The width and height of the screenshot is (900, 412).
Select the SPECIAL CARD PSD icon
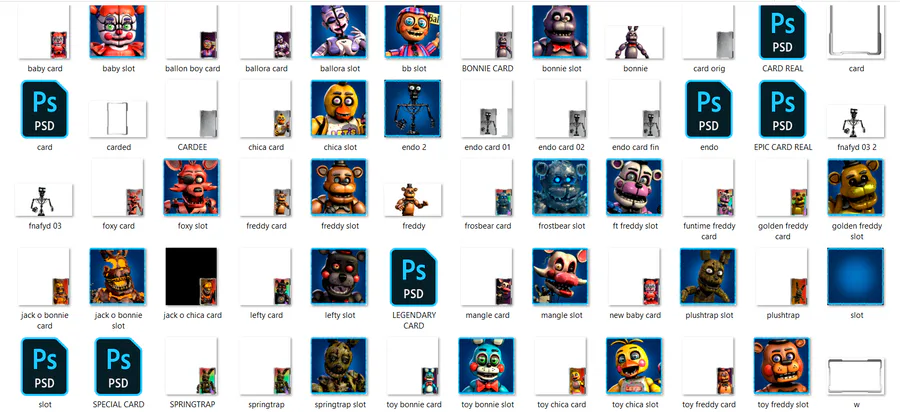coord(118,367)
